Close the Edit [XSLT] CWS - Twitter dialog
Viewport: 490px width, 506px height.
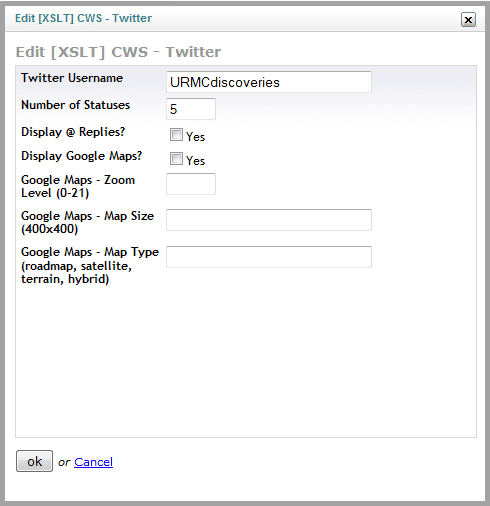coord(468,20)
